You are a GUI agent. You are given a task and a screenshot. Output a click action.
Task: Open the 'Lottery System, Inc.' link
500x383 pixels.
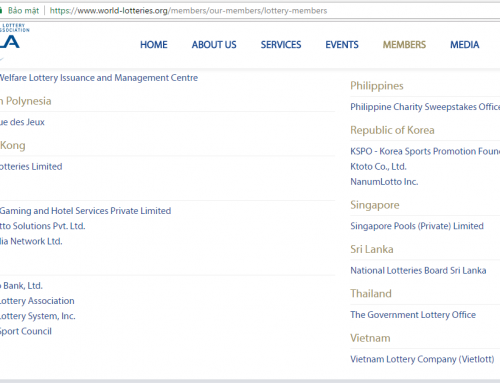point(38,316)
